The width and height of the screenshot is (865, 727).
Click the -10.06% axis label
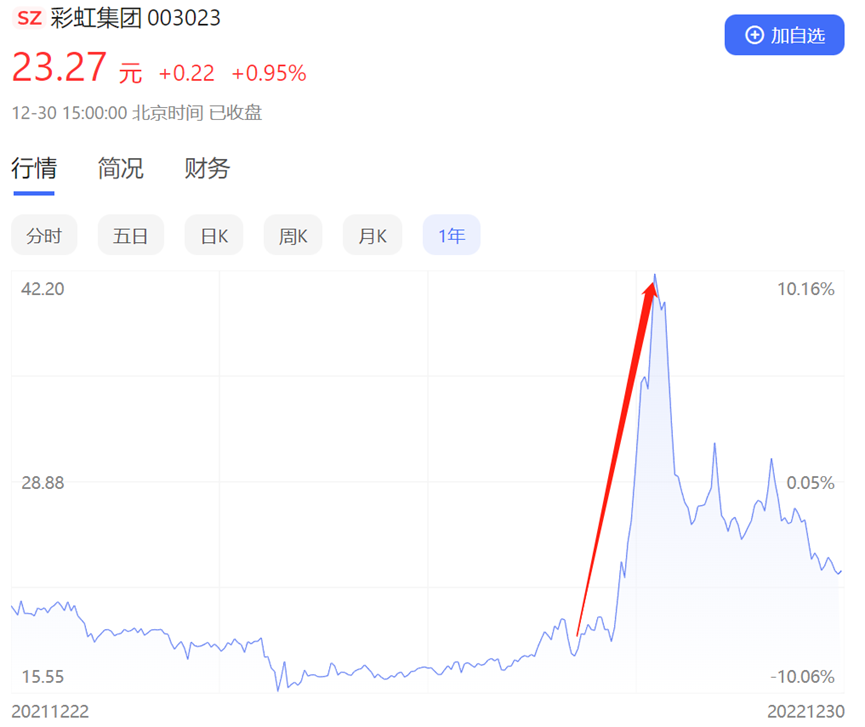pos(802,676)
